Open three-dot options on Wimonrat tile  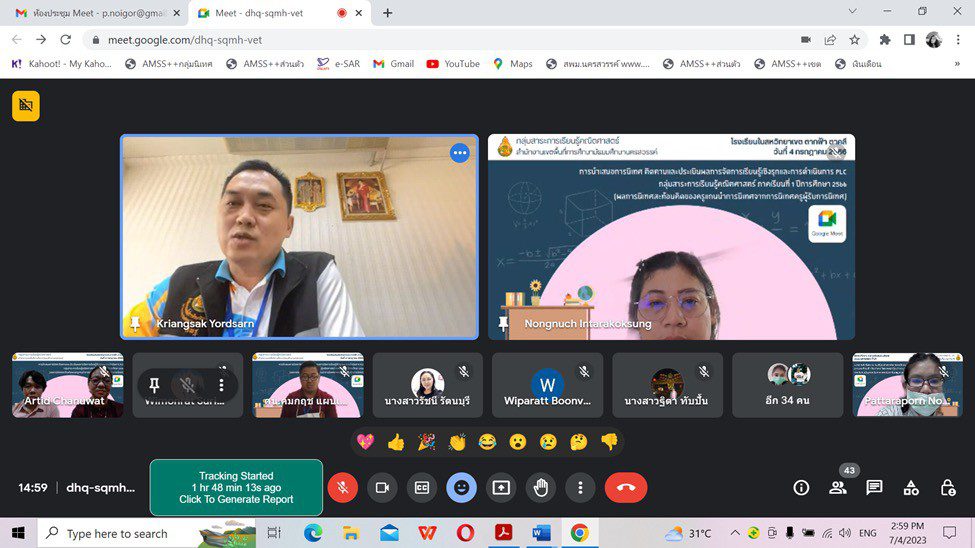click(221, 386)
